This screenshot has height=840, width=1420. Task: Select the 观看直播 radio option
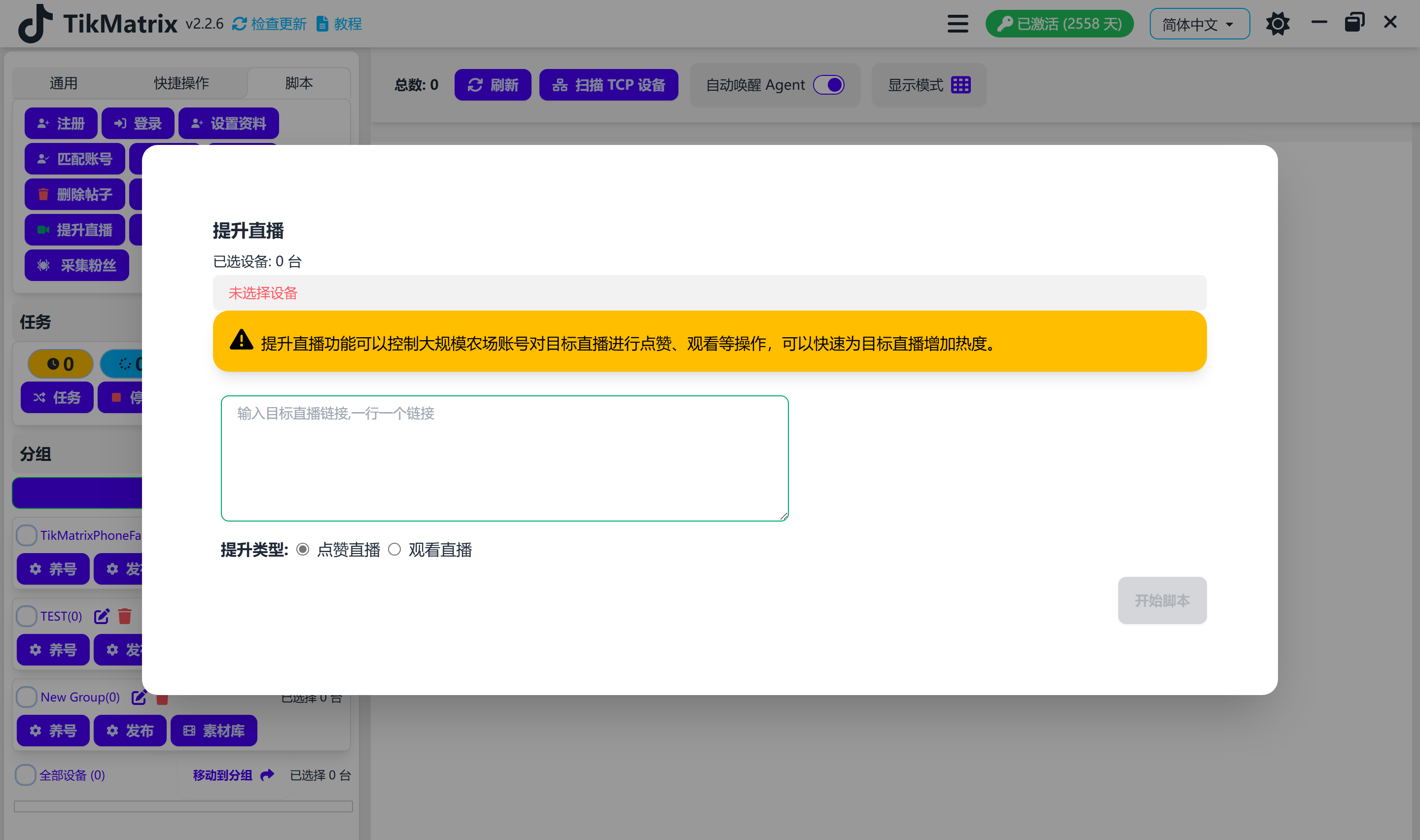pyautogui.click(x=394, y=549)
